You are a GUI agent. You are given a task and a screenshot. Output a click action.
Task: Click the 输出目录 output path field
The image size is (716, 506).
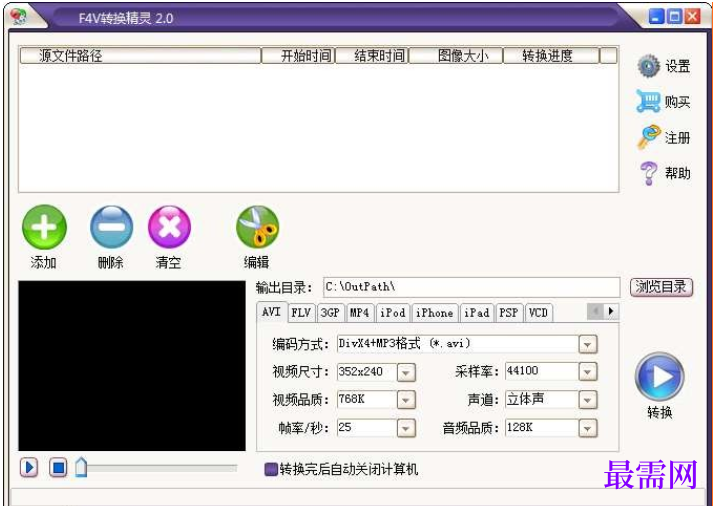471,287
